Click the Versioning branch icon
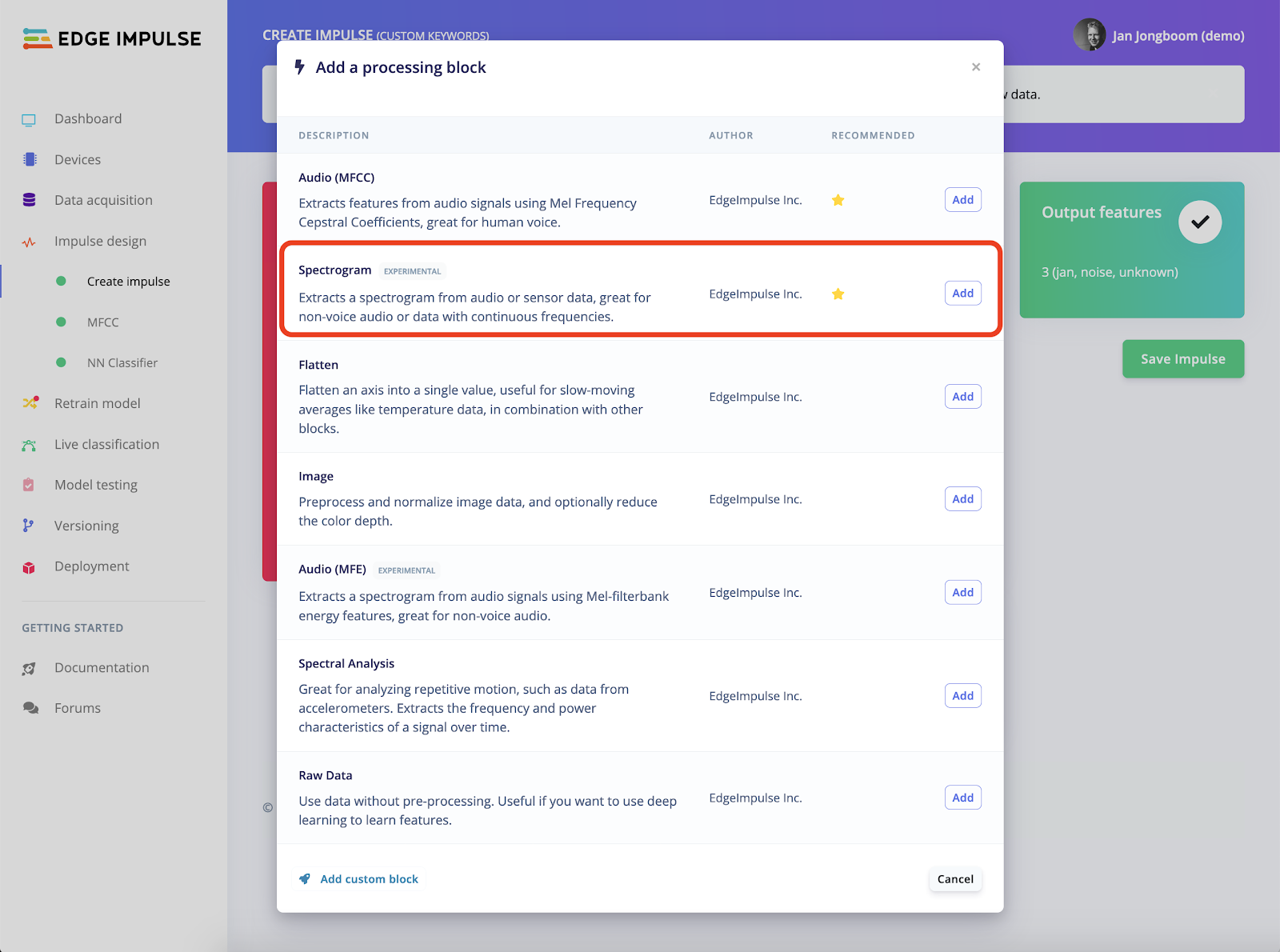This screenshot has height=952, width=1280. [x=28, y=526]
